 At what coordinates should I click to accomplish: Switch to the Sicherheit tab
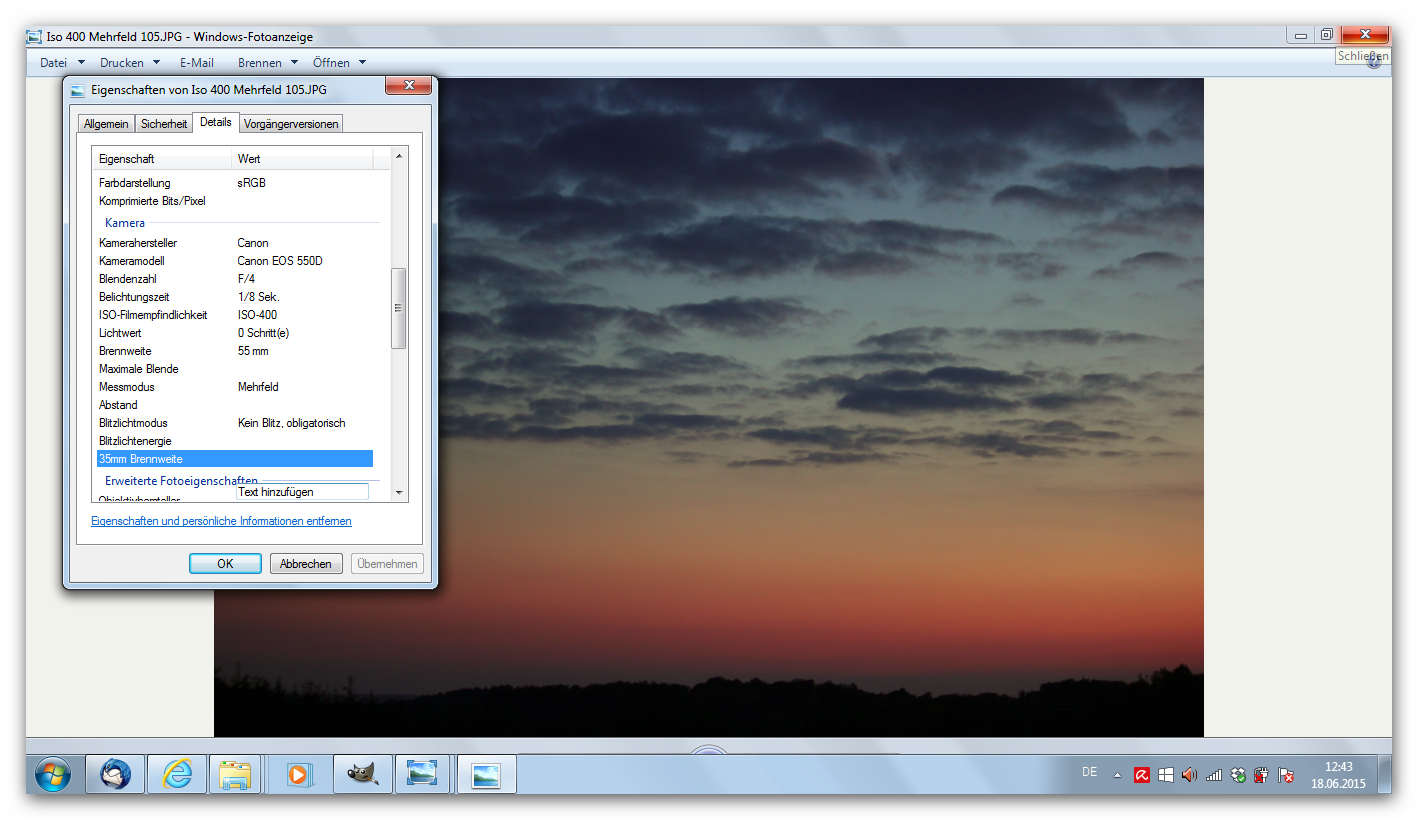click(164, 124)
